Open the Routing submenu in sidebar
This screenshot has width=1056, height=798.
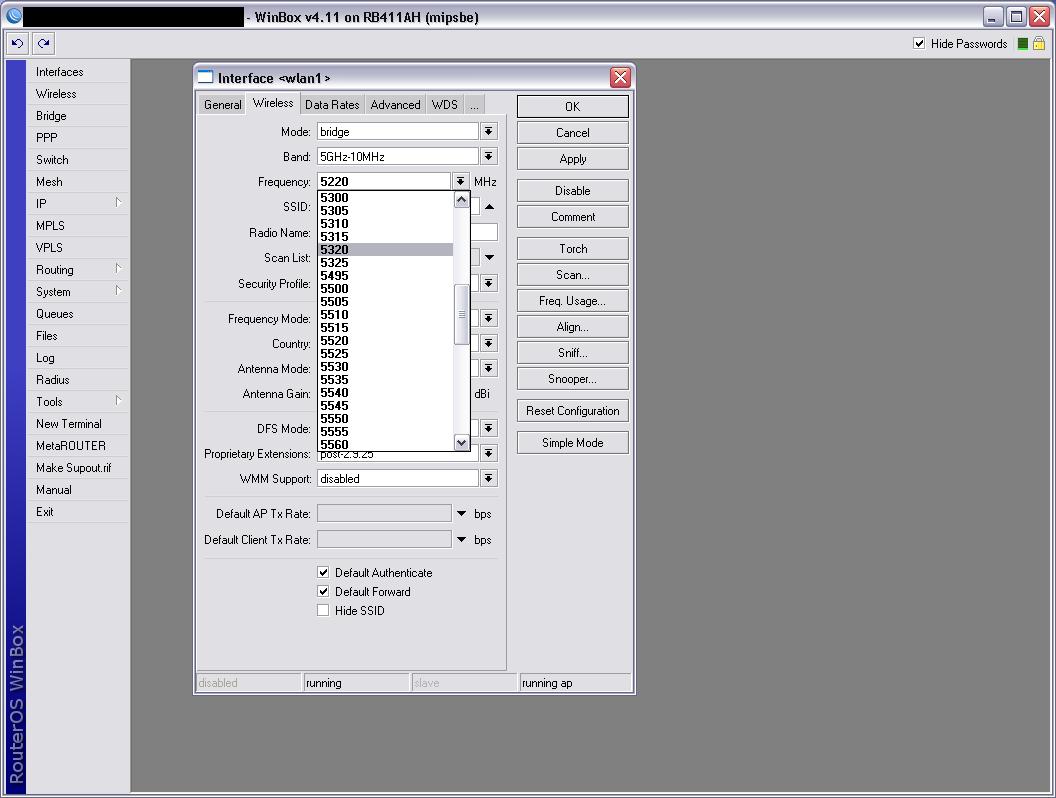point(77,269)
